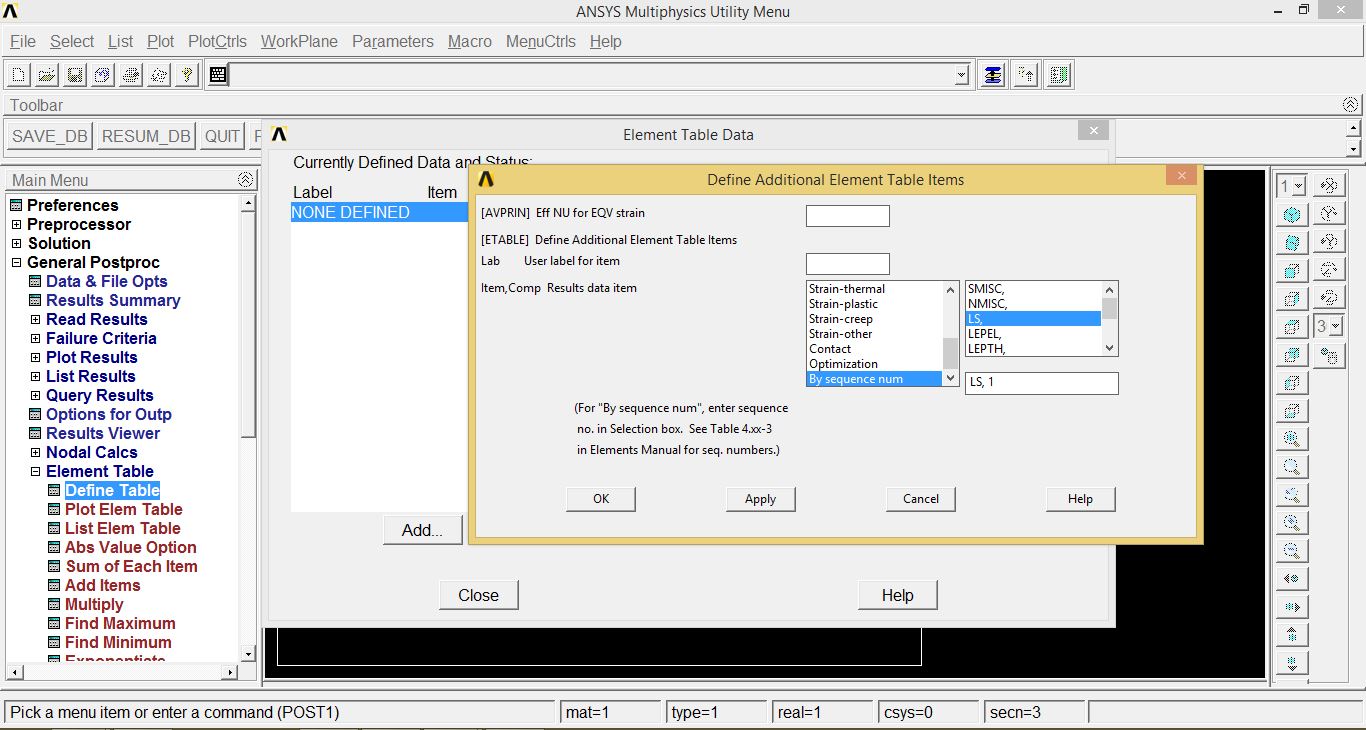
Task: Select Strain-creep in the results data item list
Action: click(846, 319)
